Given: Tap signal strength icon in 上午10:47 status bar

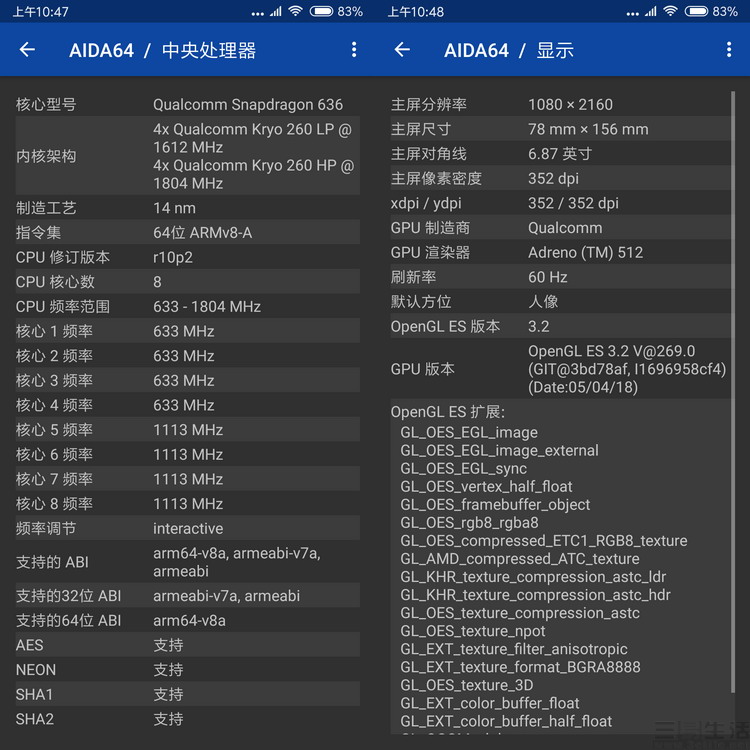Looking at the screenshot, I should tap(274, 11).
